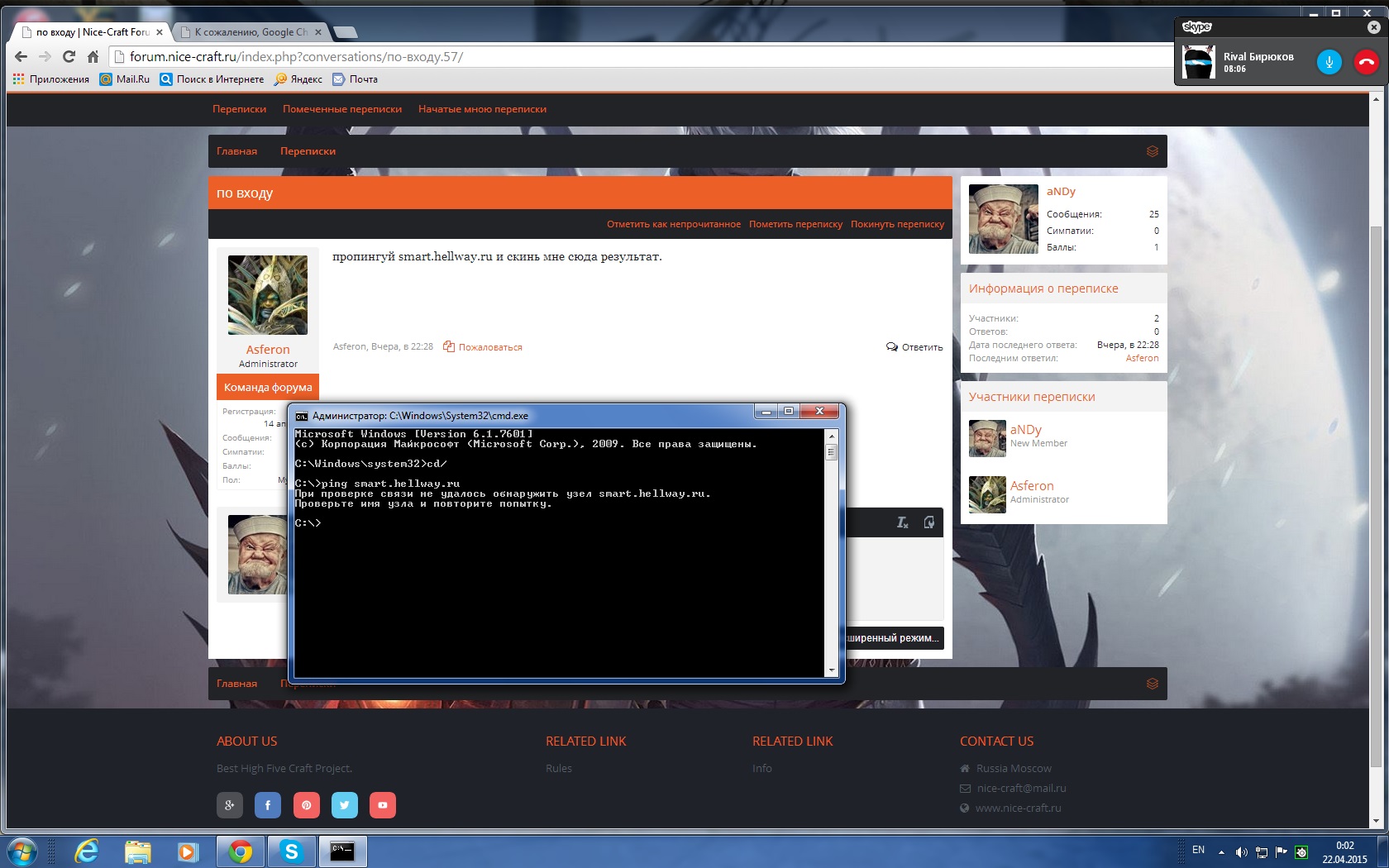
Task: Open Asferon's avatar in the message
Action: click(x=268, y=295)
